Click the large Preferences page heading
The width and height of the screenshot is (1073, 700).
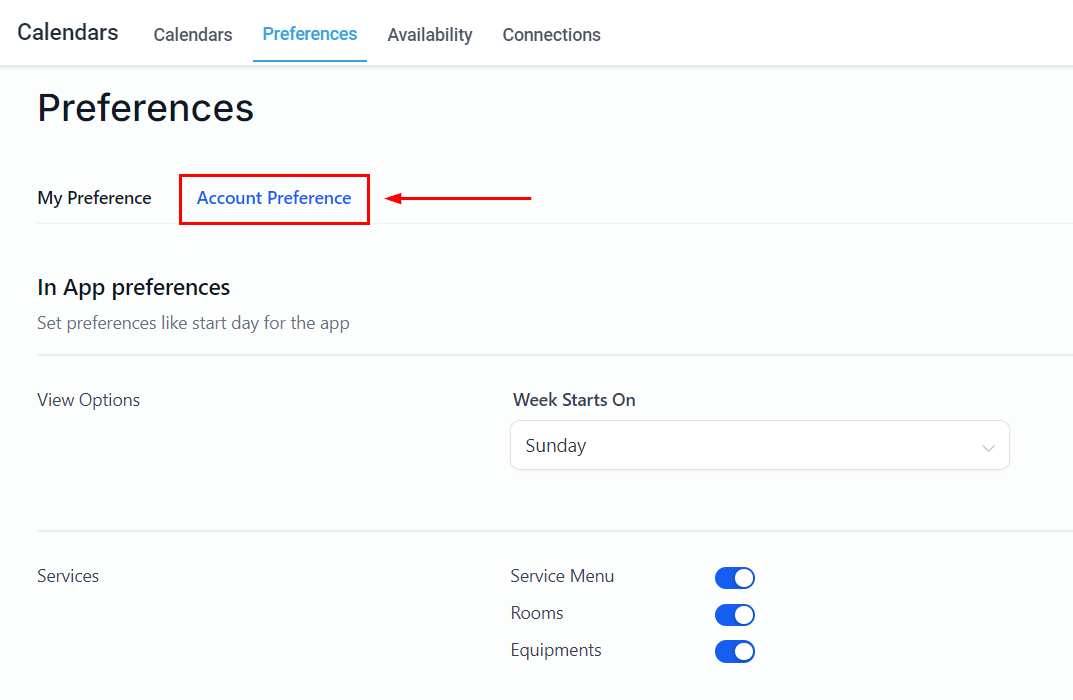click(x=146, y=108)
